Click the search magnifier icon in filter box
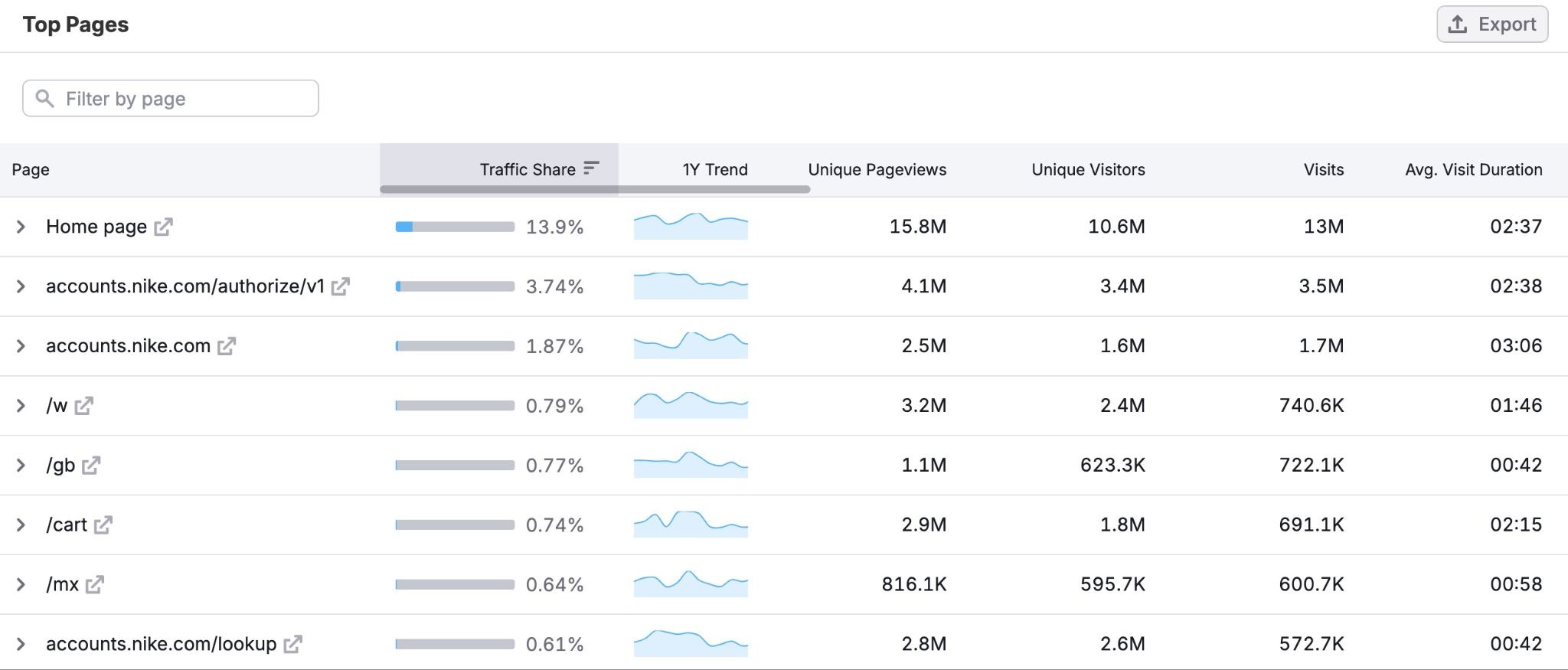This screenshot has height=670, width=1568. coord(45,99)
